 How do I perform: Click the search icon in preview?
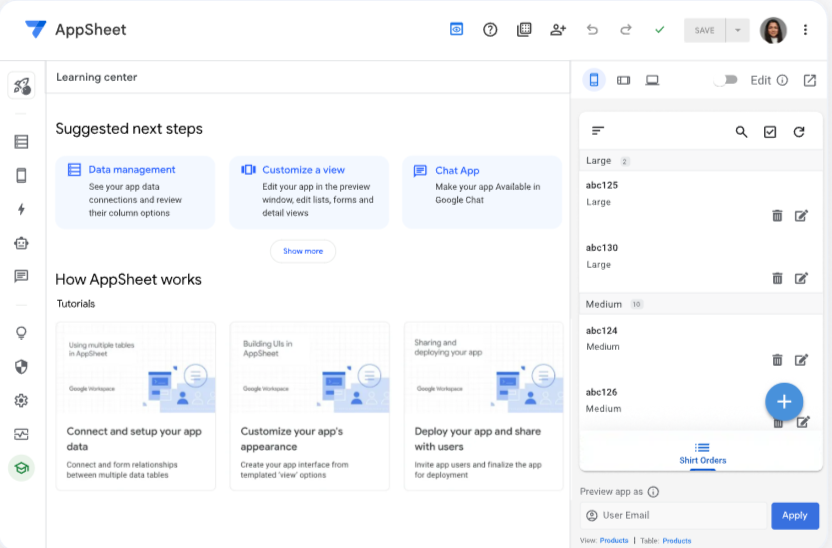(x=741, y=132)
